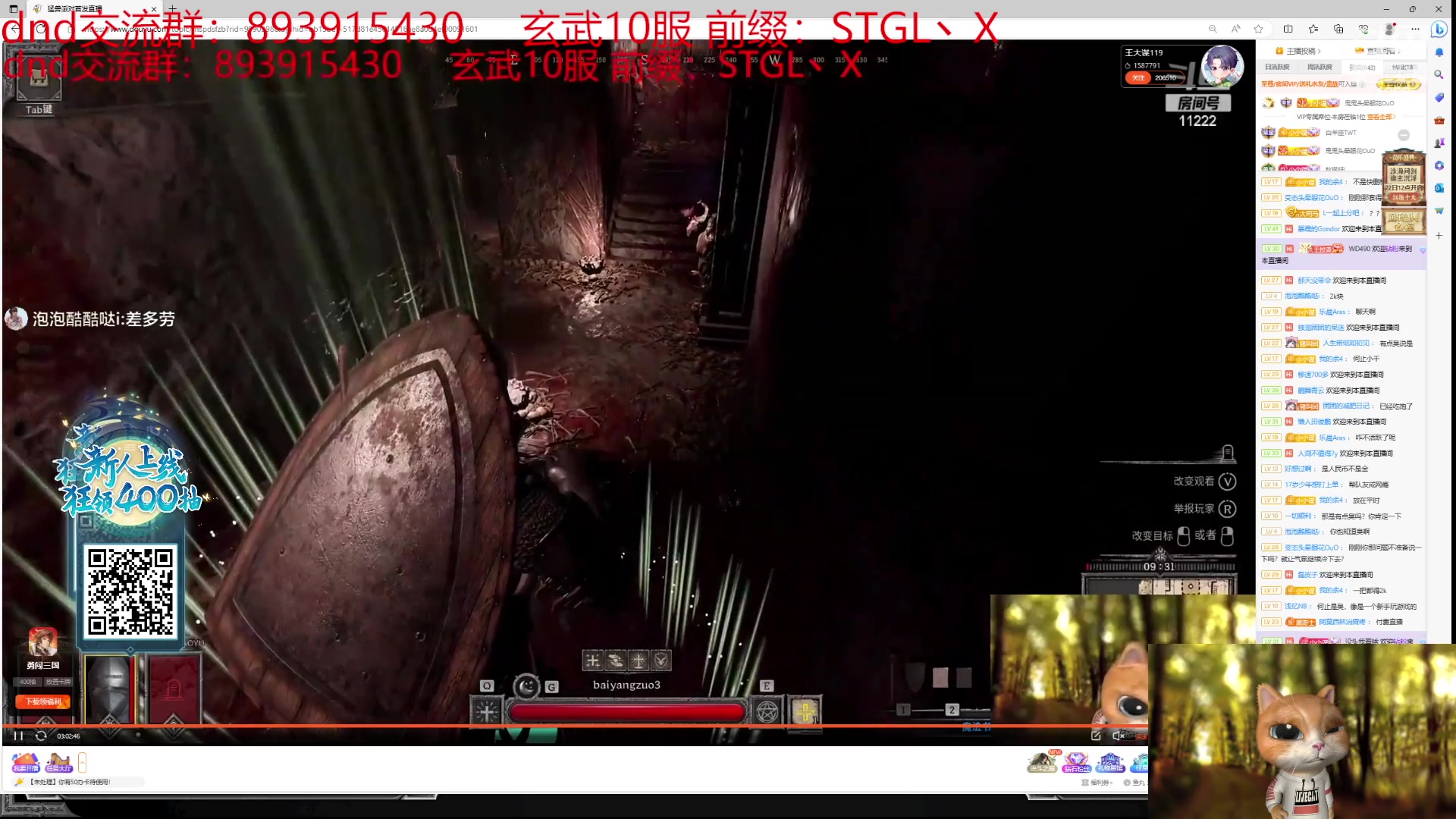Open the sidebar Outlook icon
Image resolution: width=1456 pixels, height=819 pixels.
[x=1439, y=188]
